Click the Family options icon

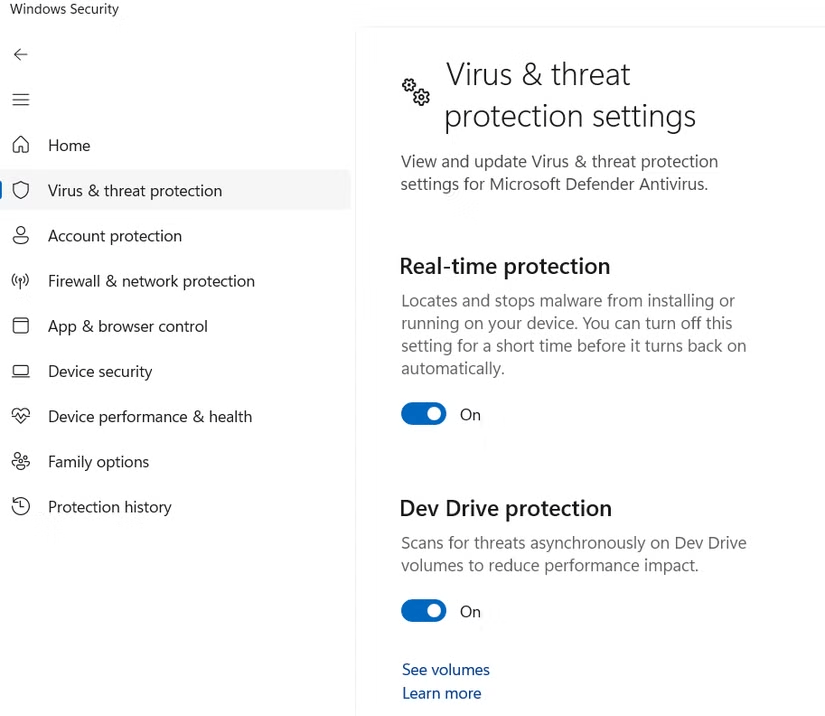point(20,461)
